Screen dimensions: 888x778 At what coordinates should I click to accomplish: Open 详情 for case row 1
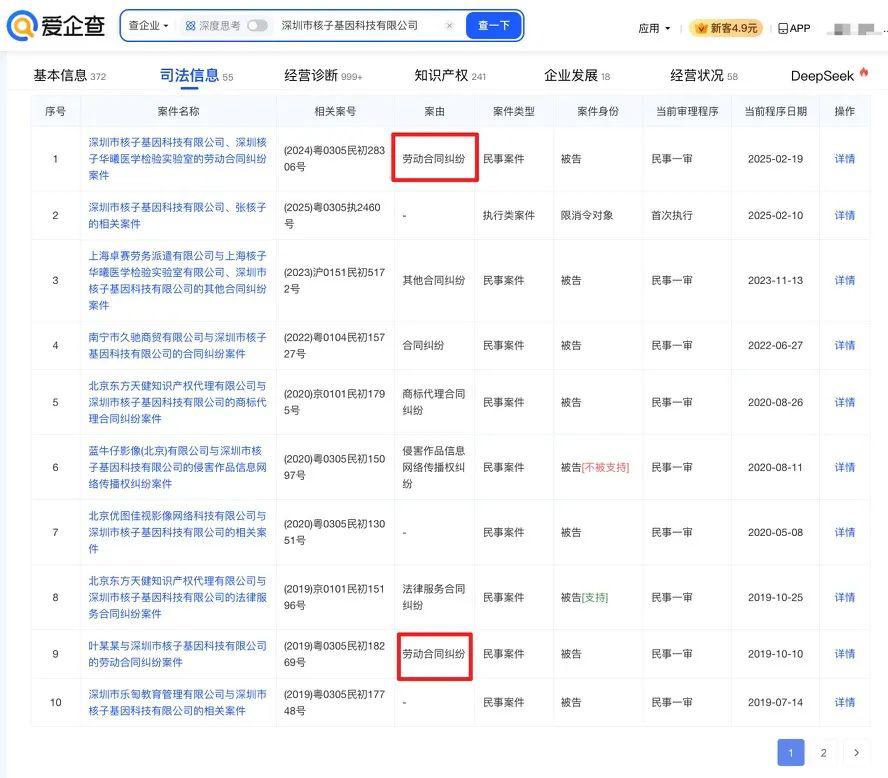click(844, 159)
